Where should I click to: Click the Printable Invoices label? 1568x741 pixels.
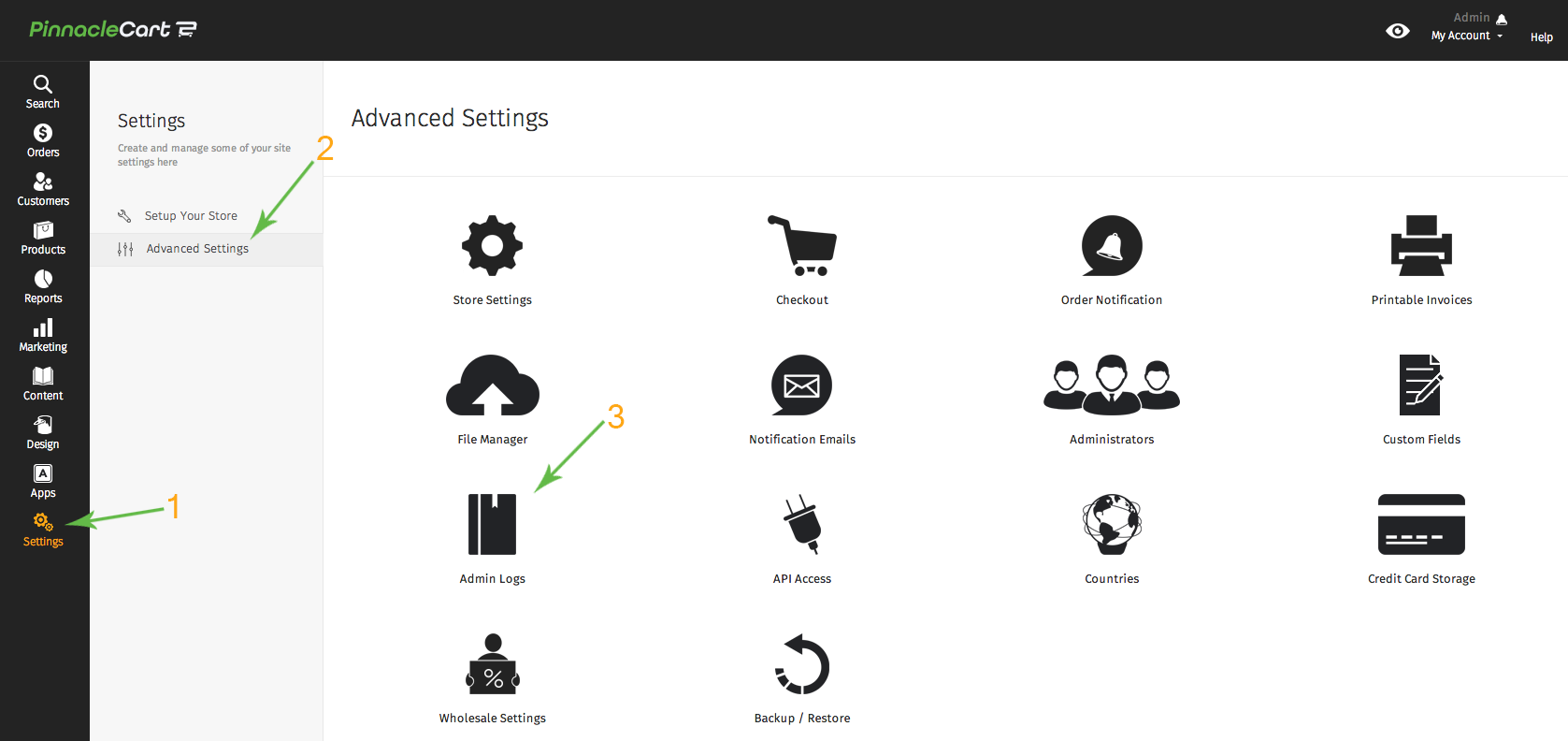tap(1421, 300)
